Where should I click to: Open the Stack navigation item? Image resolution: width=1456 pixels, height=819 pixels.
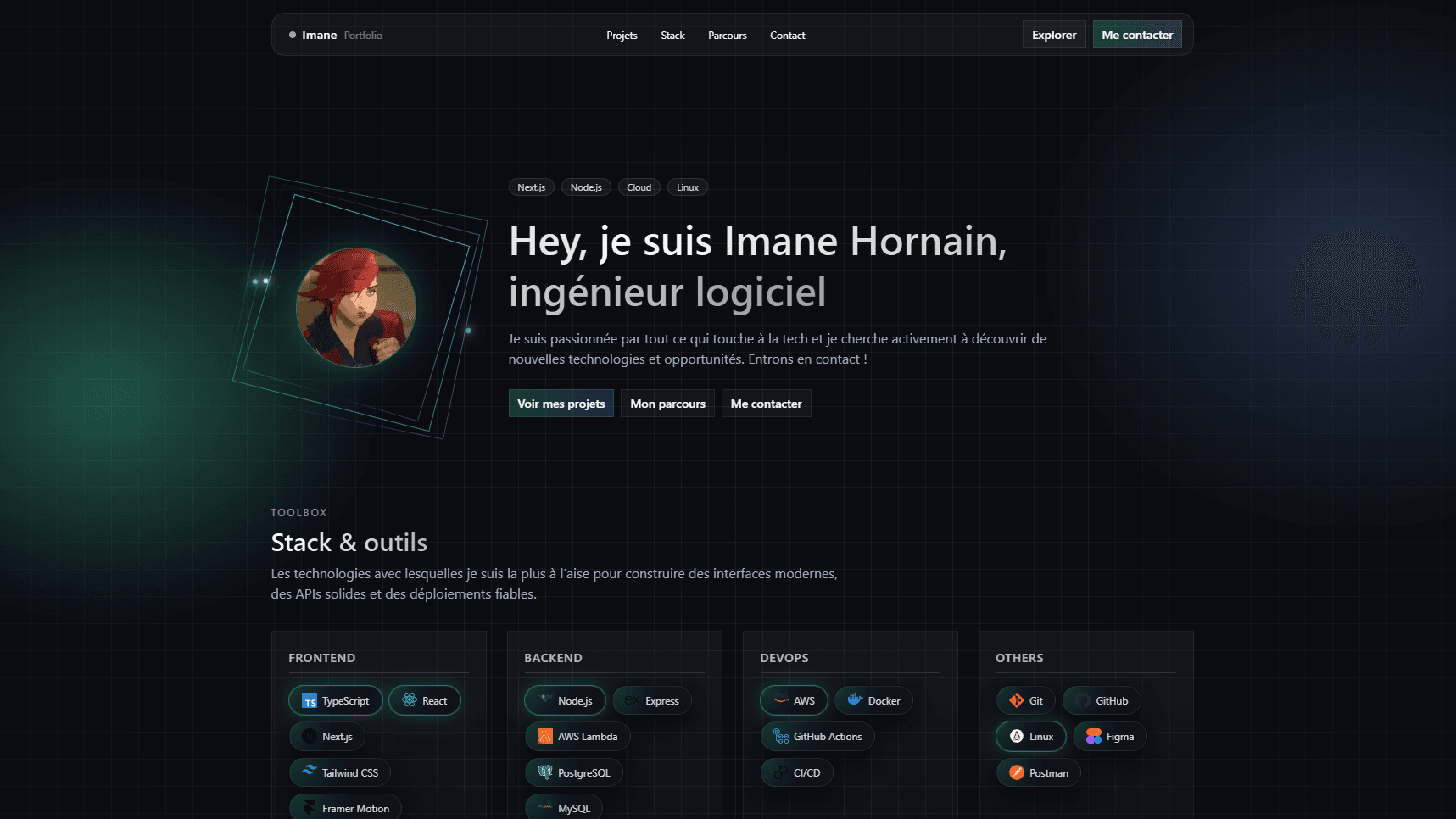(x=672, y=36)
